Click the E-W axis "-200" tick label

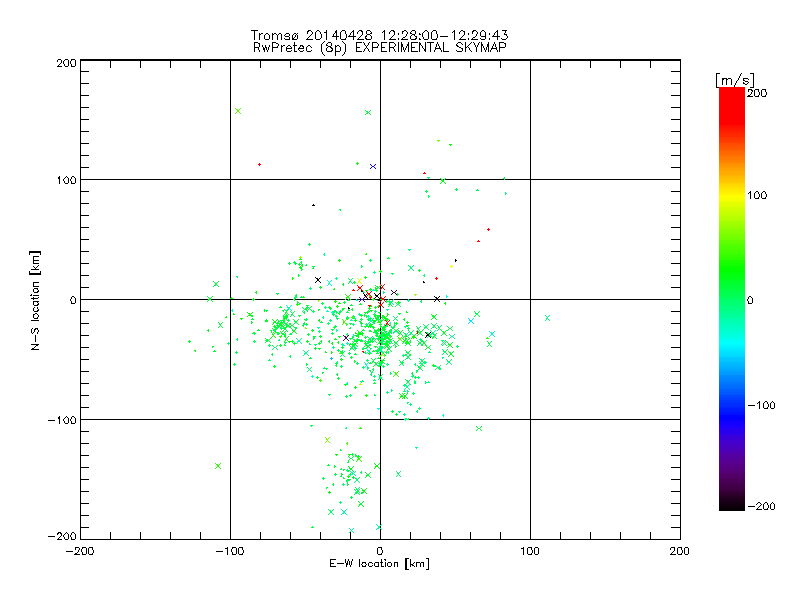tap(80, 551)
